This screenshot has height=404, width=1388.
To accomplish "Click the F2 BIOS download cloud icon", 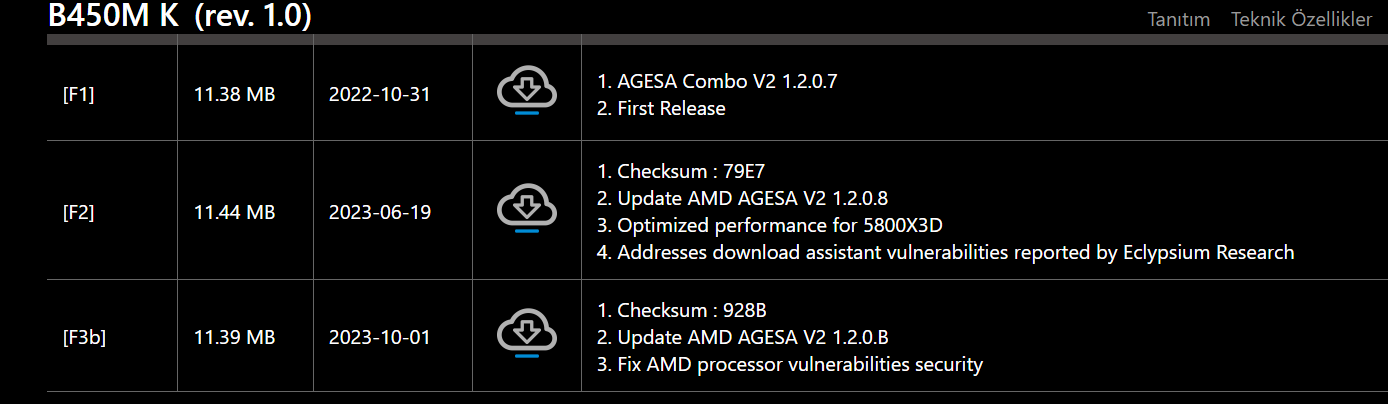I will [526, 206].
